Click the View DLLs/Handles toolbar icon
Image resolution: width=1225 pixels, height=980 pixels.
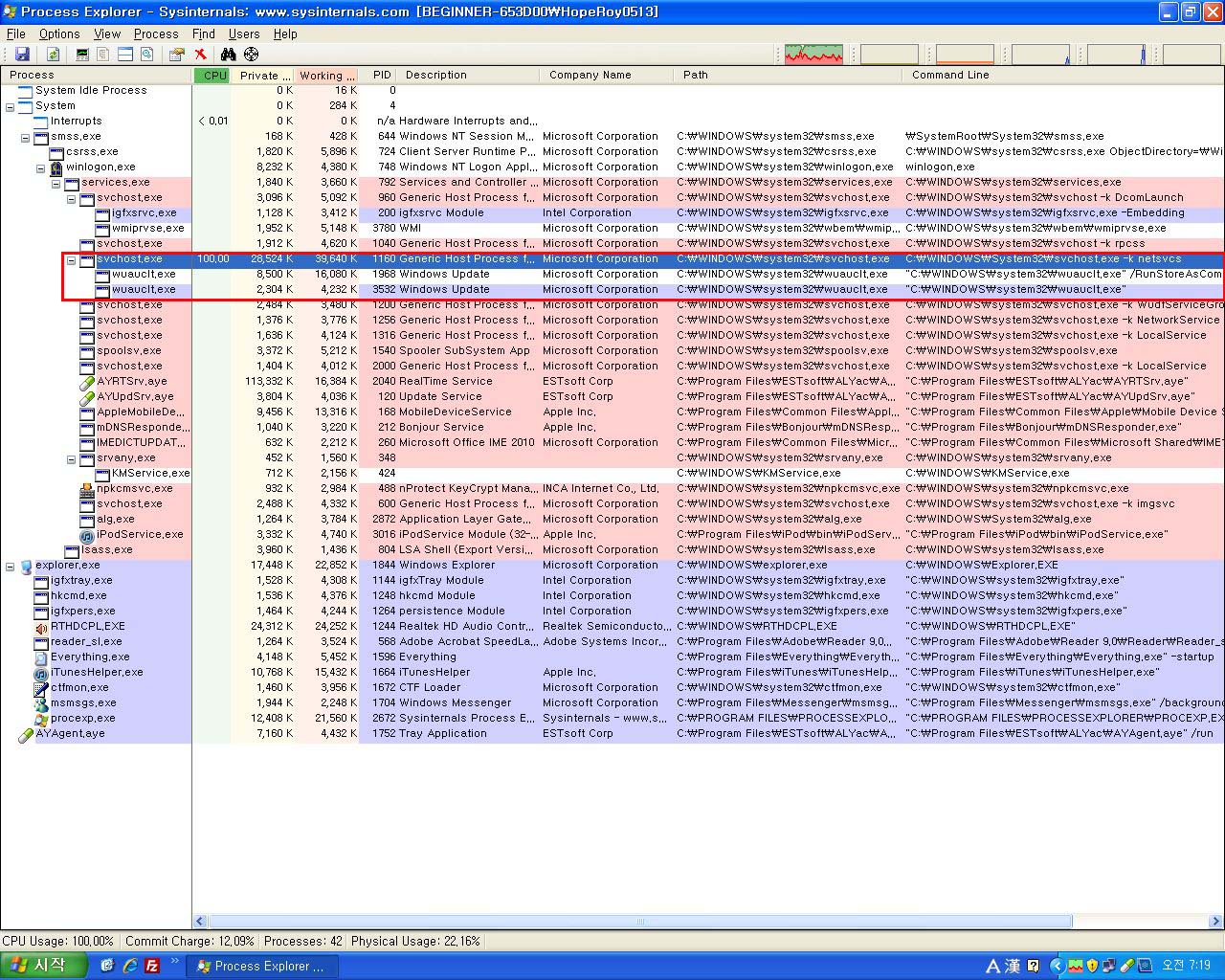(147, 55)
